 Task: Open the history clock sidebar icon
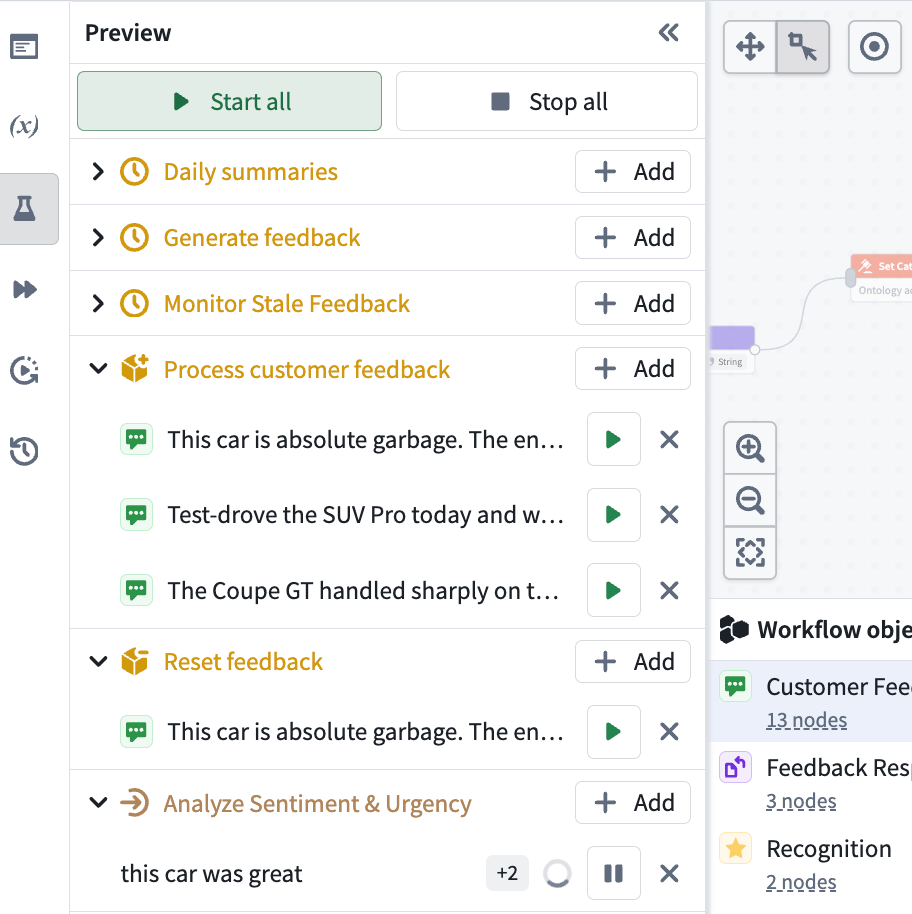tap(24, 451)
